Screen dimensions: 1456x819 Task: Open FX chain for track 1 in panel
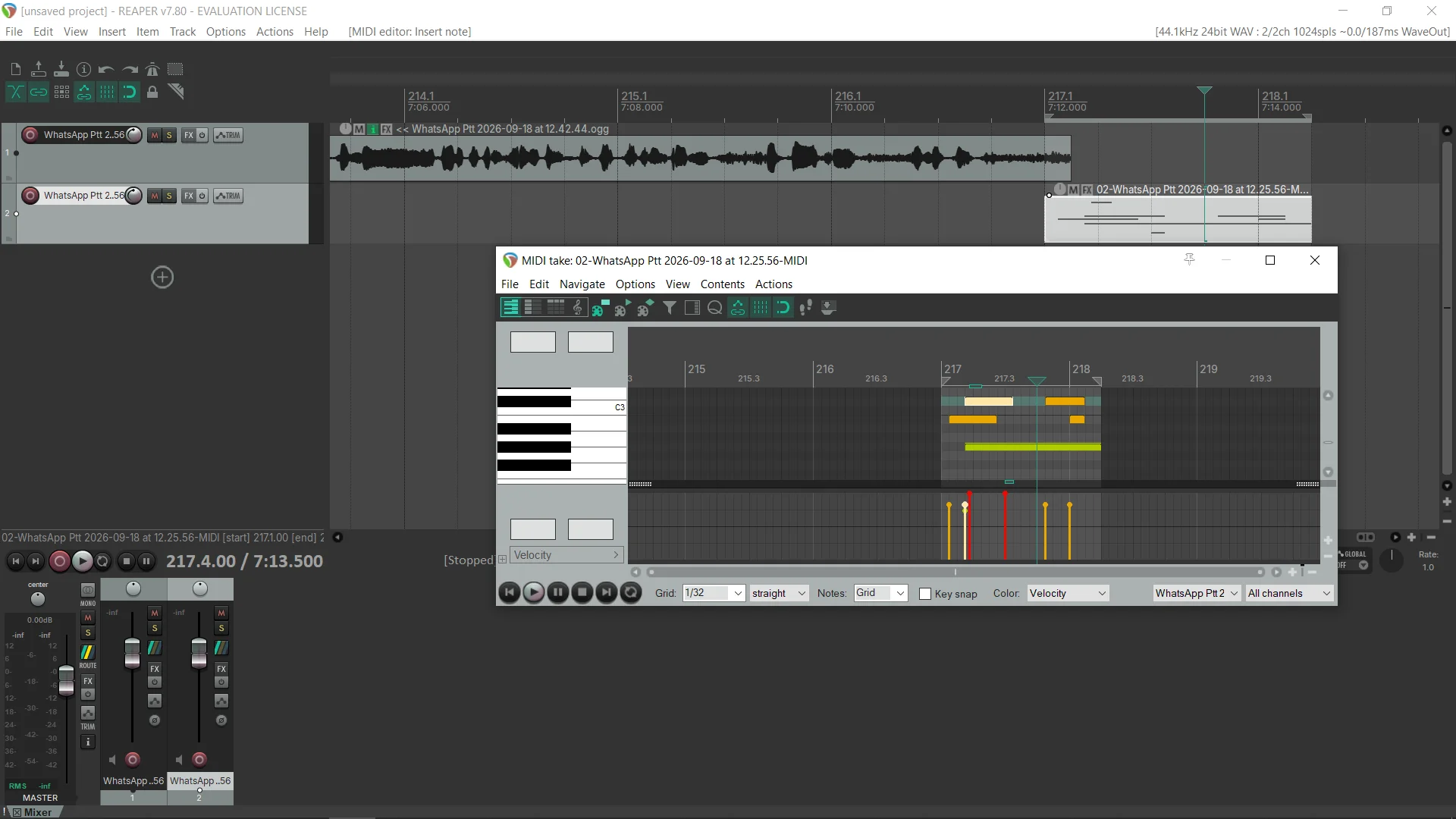(189, 135)
